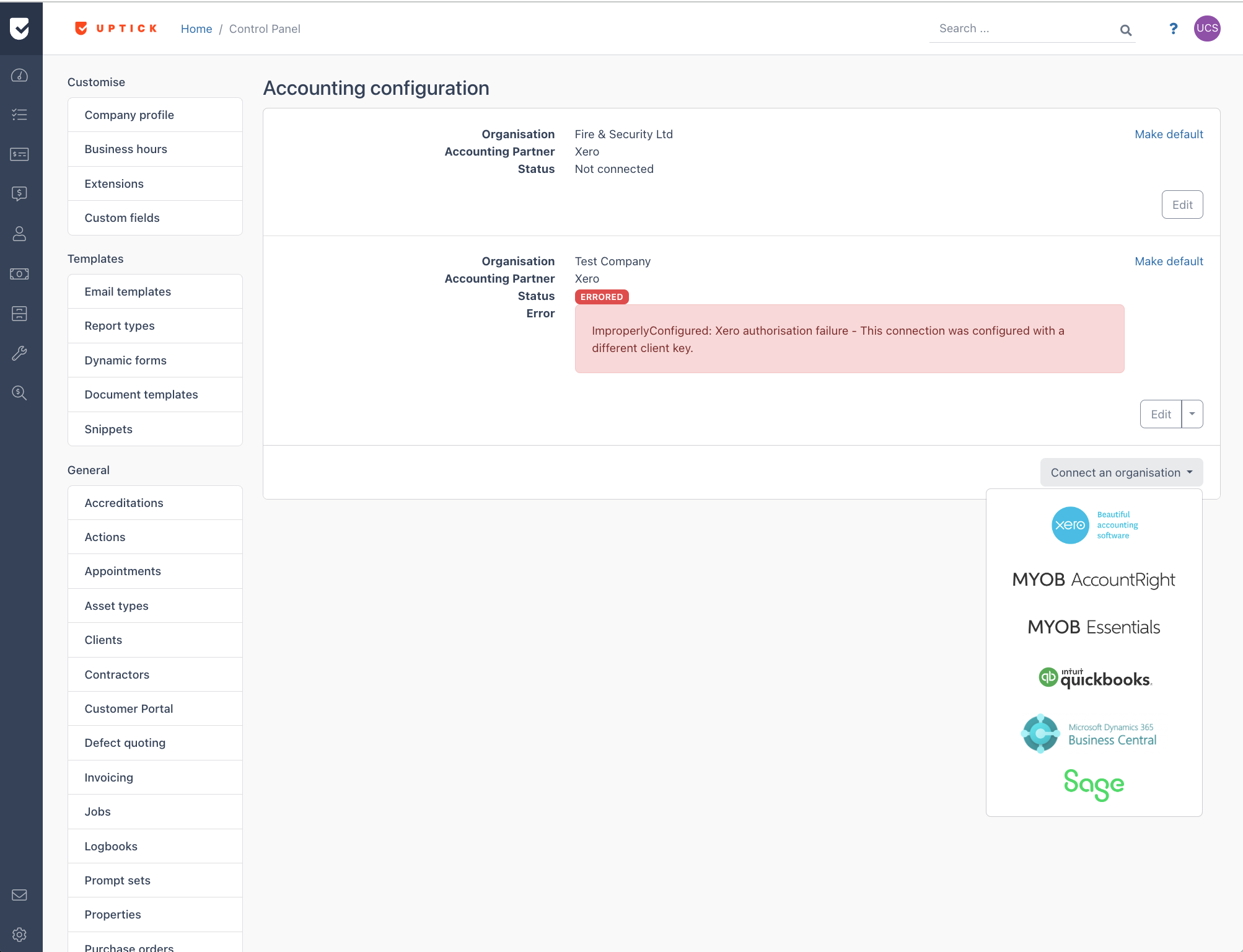Open Extensions settings
Image resolution: width=1243 pixels, height=952 pixels.
tap(155, 184)
